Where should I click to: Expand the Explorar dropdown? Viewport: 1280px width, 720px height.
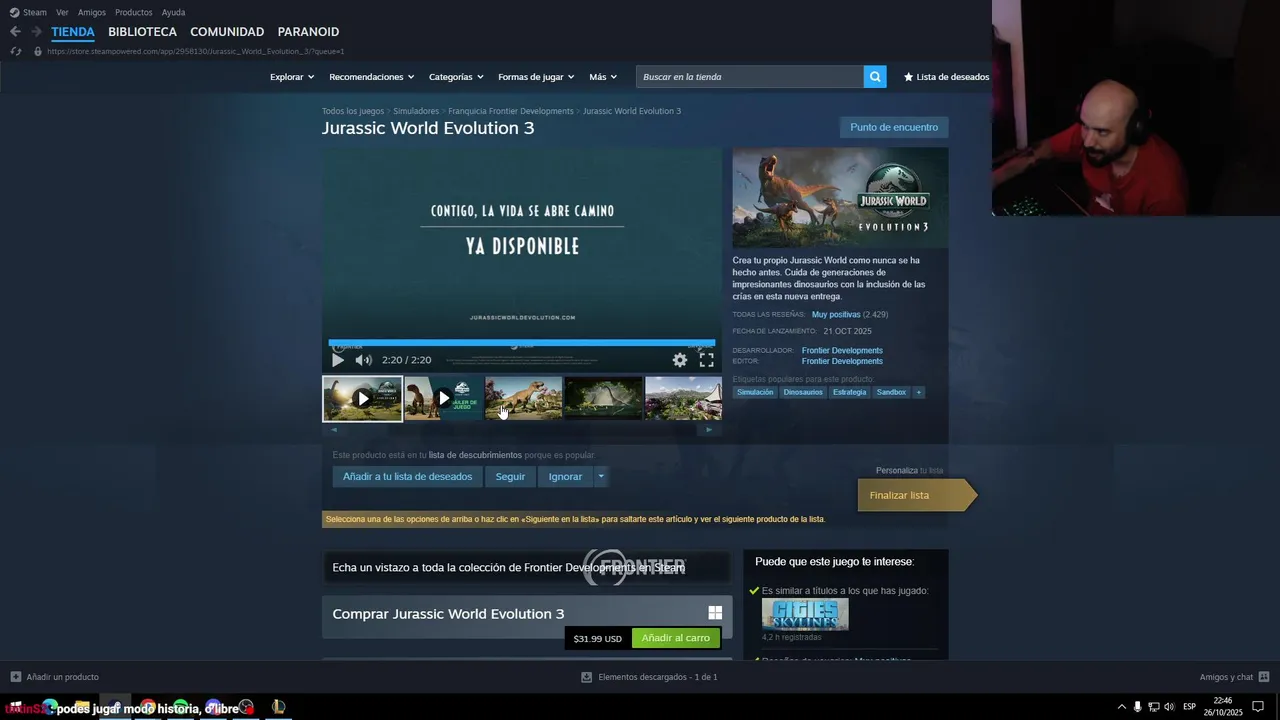click(x=292, y=77)
